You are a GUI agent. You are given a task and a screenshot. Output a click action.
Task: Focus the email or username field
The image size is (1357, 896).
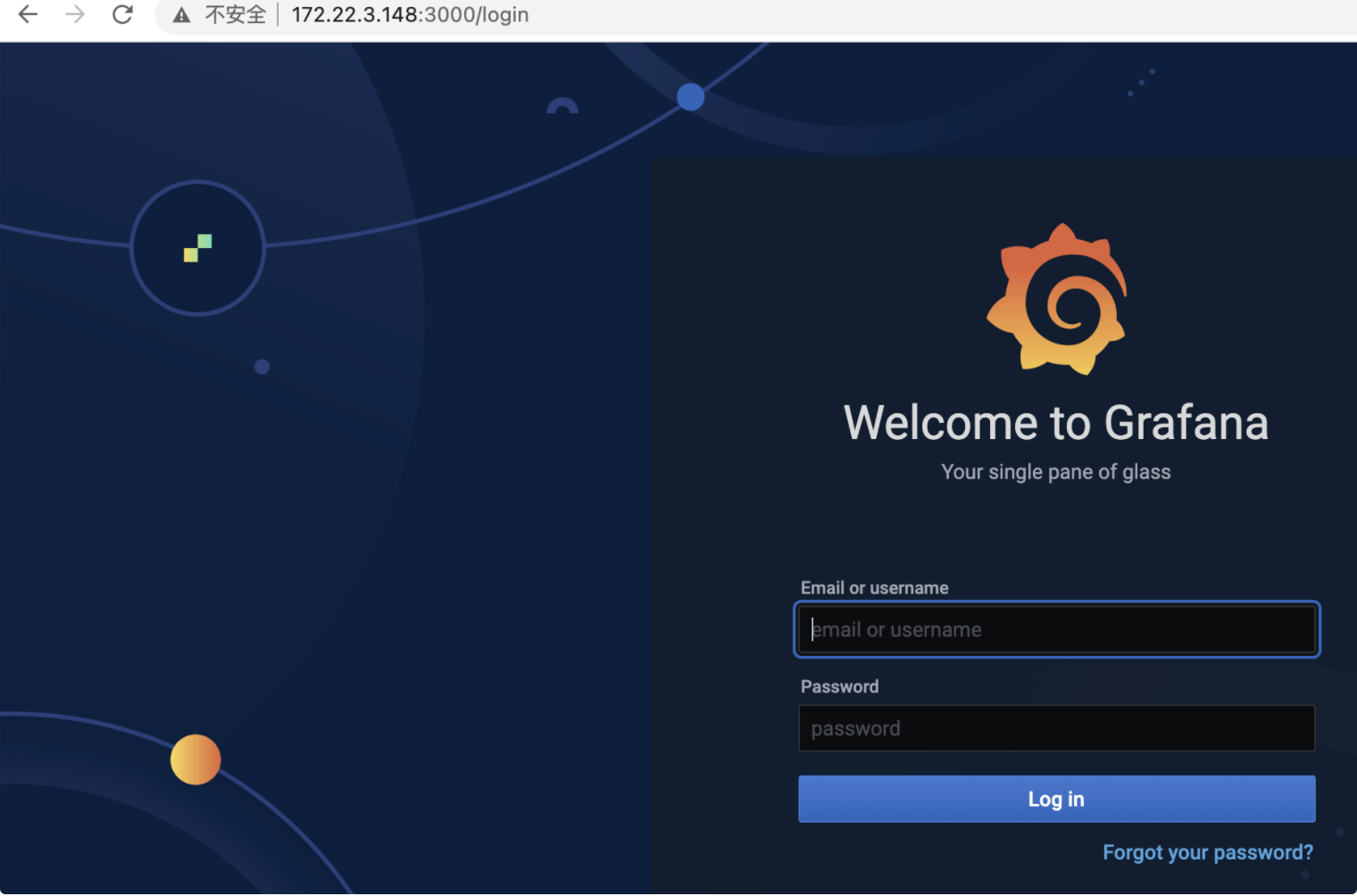point(1057,630)
